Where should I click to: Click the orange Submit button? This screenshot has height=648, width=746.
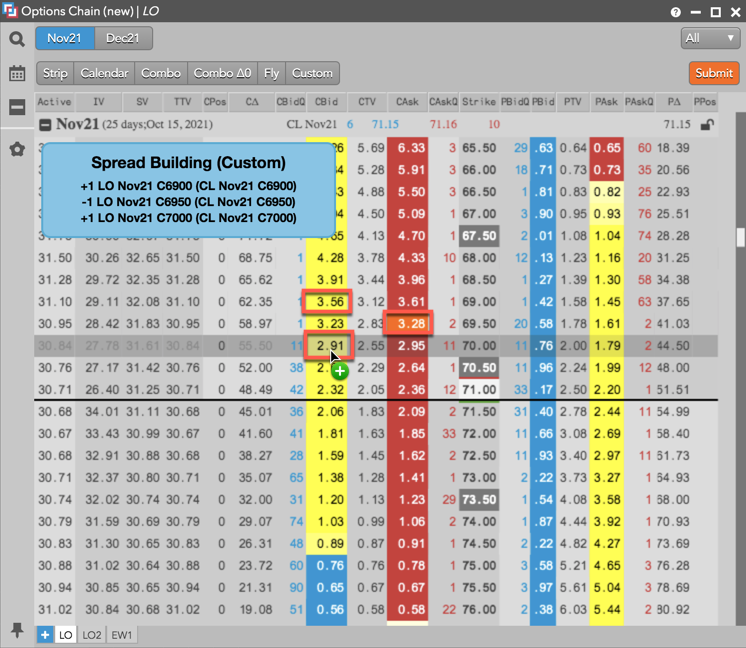[713, 73]
